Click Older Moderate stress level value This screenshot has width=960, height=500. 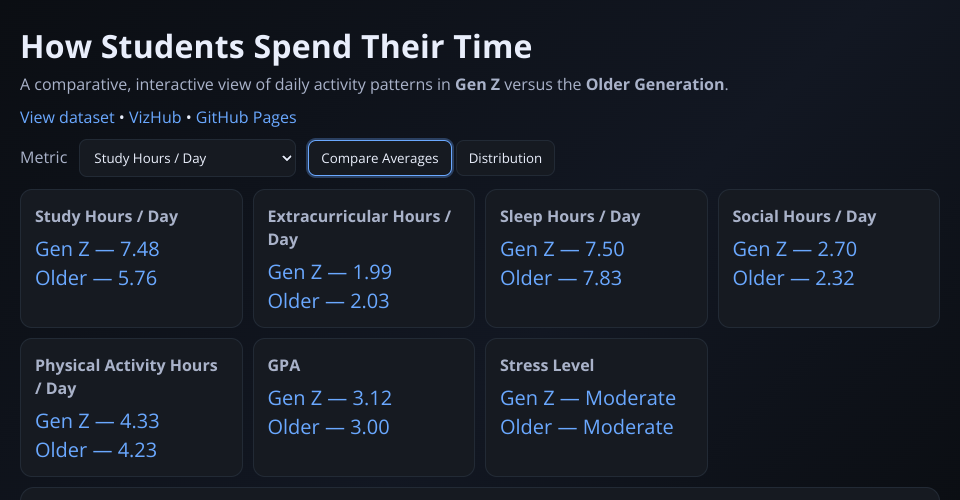[586, 427]
